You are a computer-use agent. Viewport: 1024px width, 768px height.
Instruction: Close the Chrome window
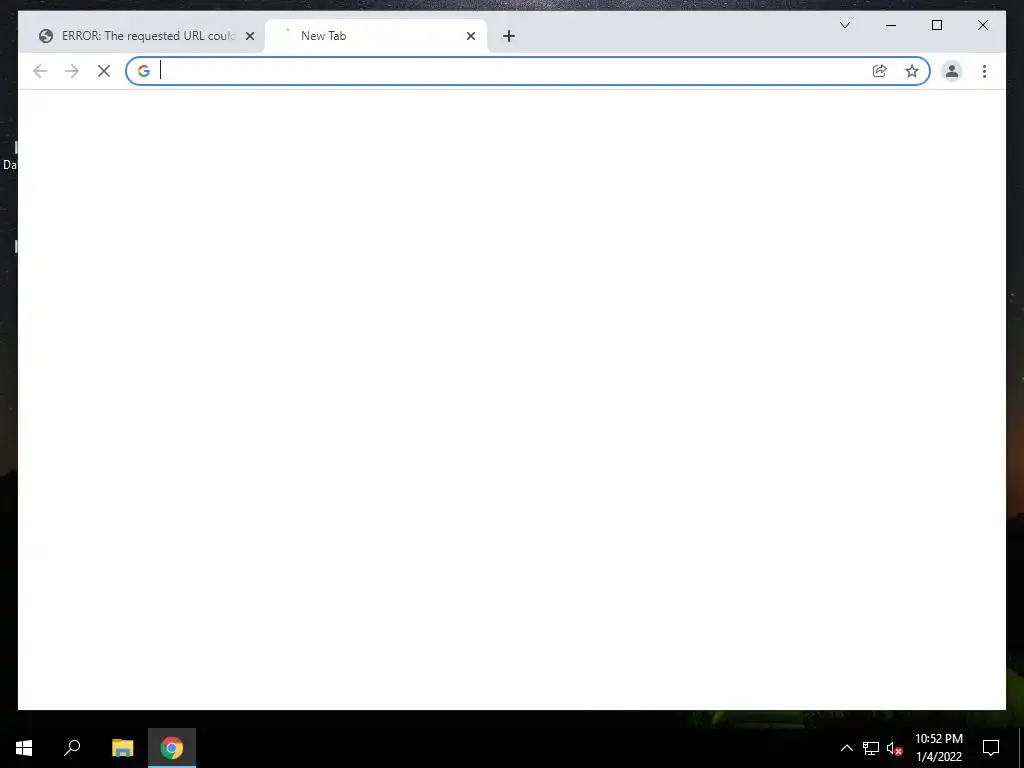[982, 25]
